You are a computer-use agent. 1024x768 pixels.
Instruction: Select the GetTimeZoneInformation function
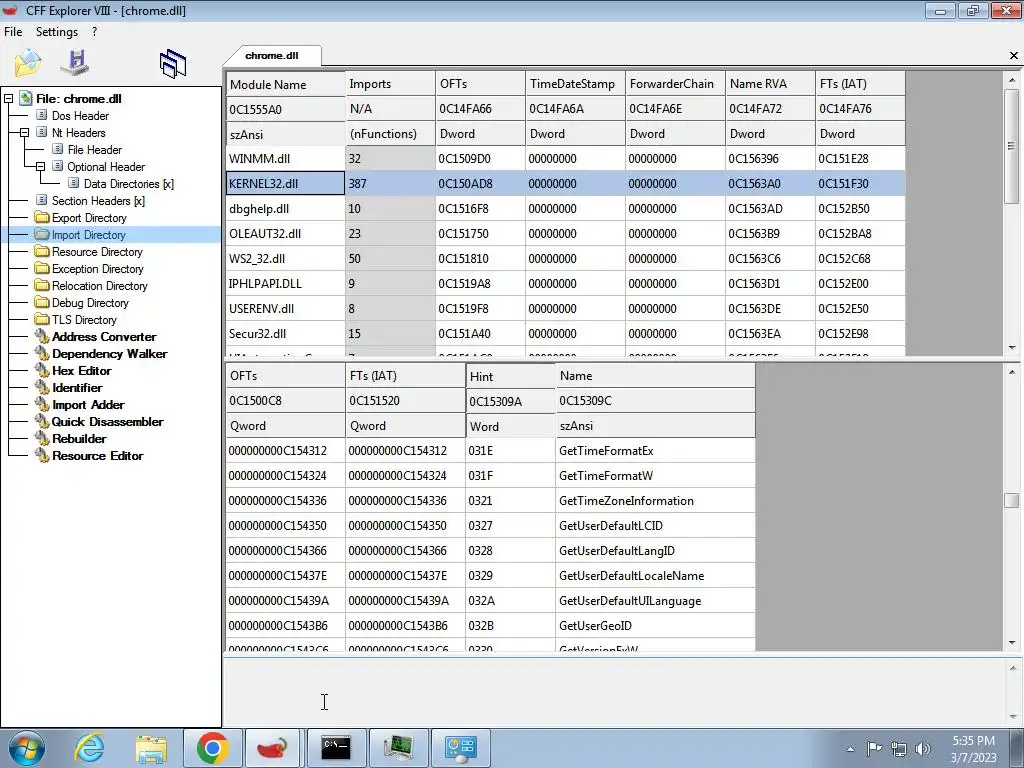click(490, 500)
